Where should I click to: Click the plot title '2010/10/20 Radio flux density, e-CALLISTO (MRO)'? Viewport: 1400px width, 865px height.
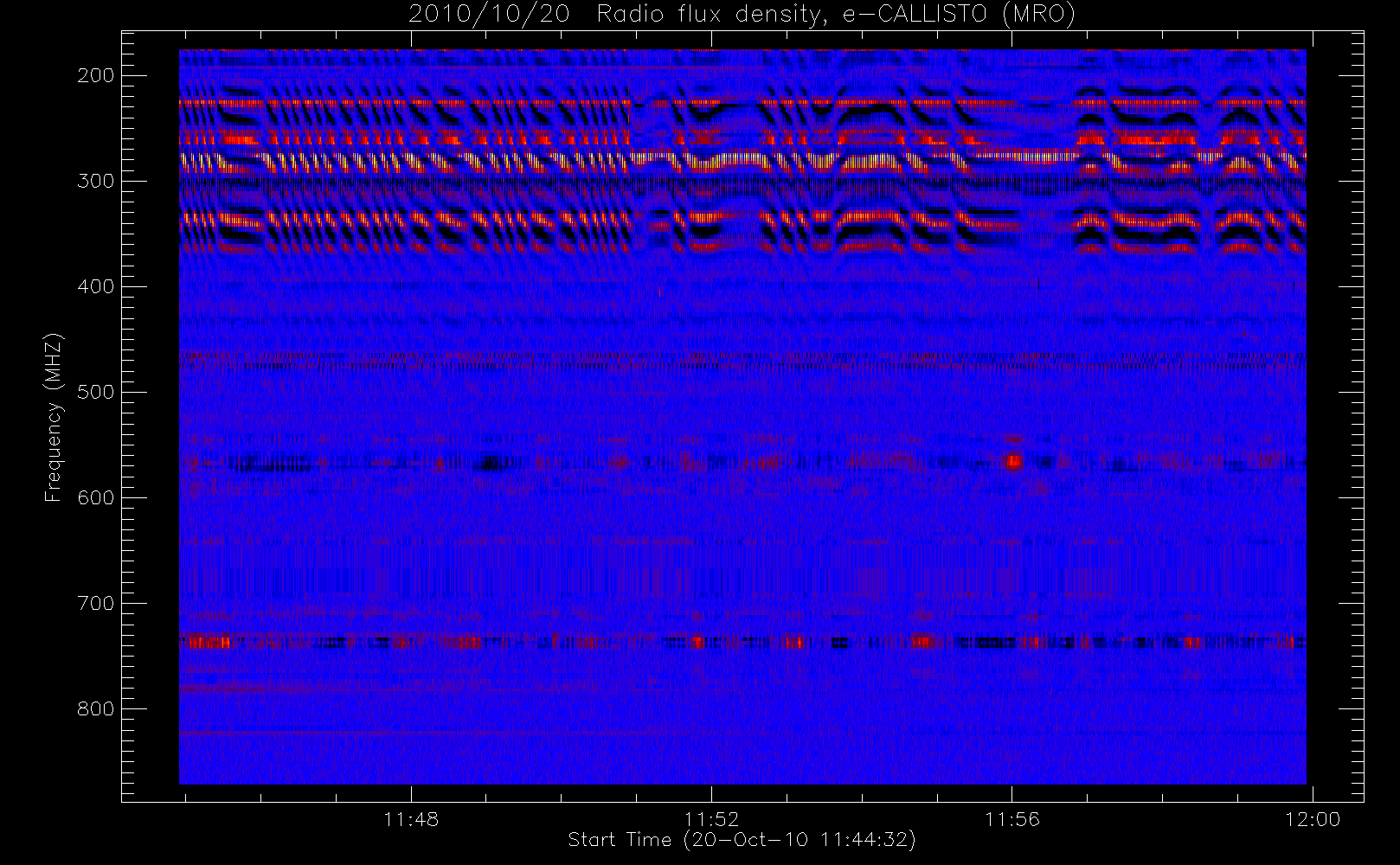[x=742, y=14]
